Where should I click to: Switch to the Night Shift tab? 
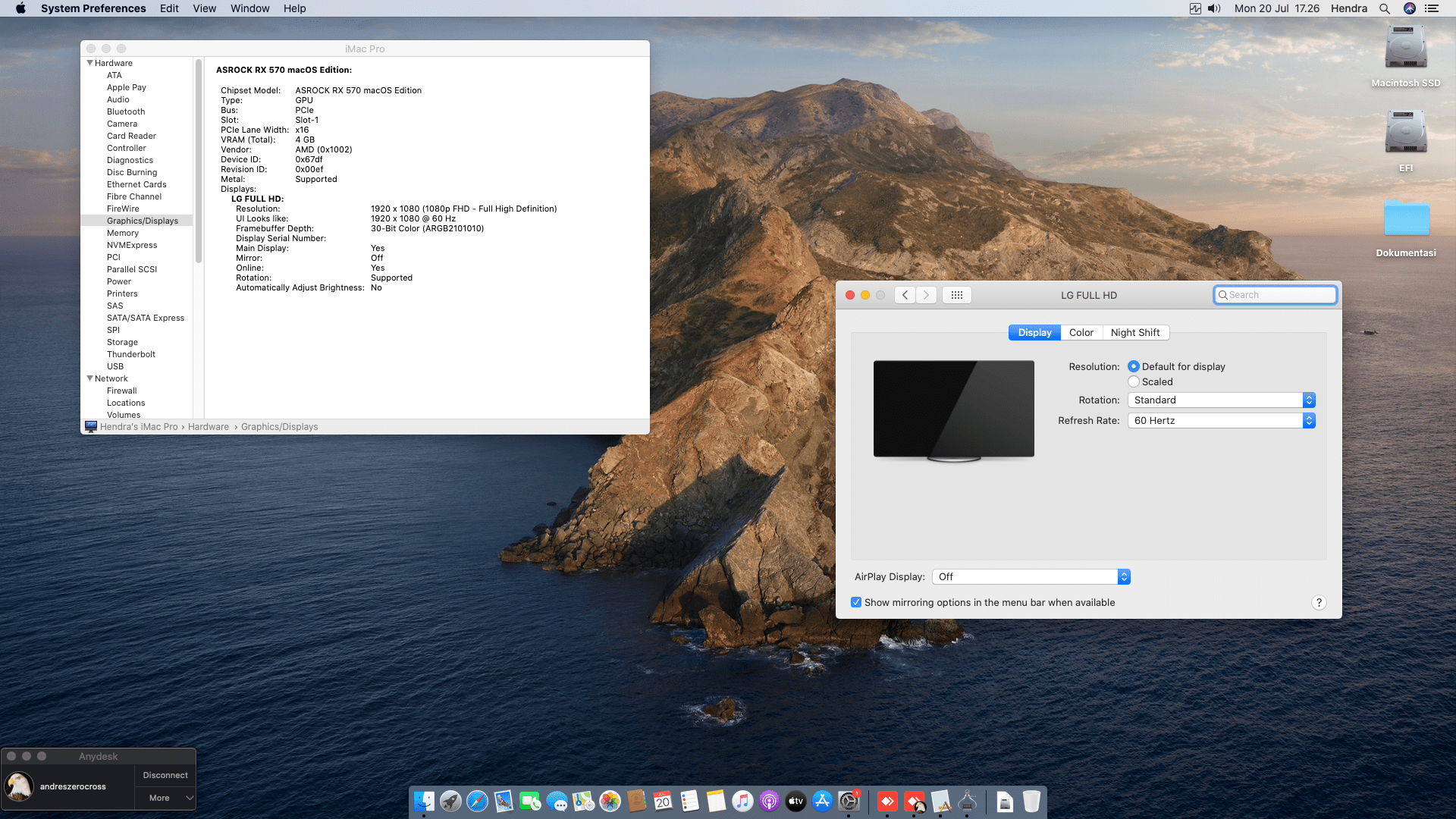1135,332
